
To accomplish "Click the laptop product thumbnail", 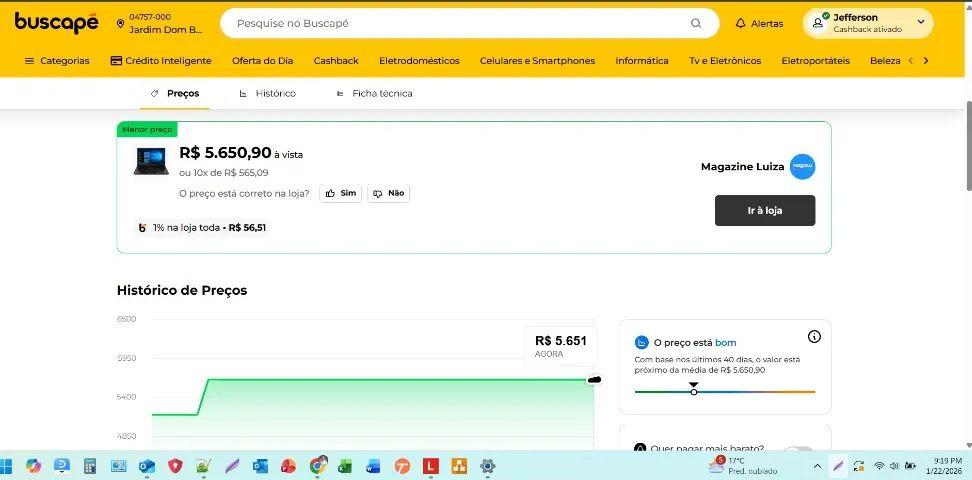I will [x=151, y=161].
